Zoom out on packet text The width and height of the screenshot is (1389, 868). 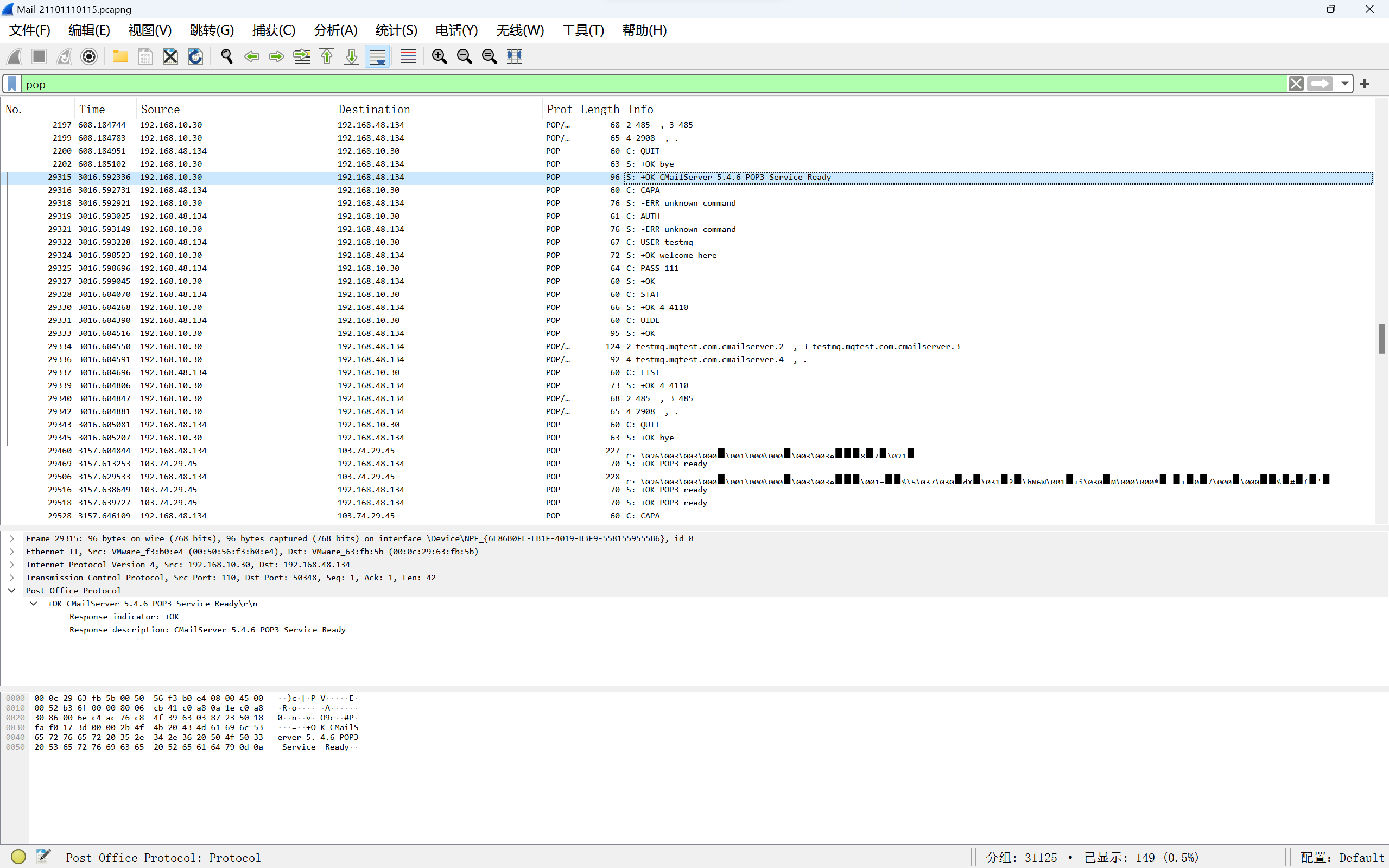(464, 56)
